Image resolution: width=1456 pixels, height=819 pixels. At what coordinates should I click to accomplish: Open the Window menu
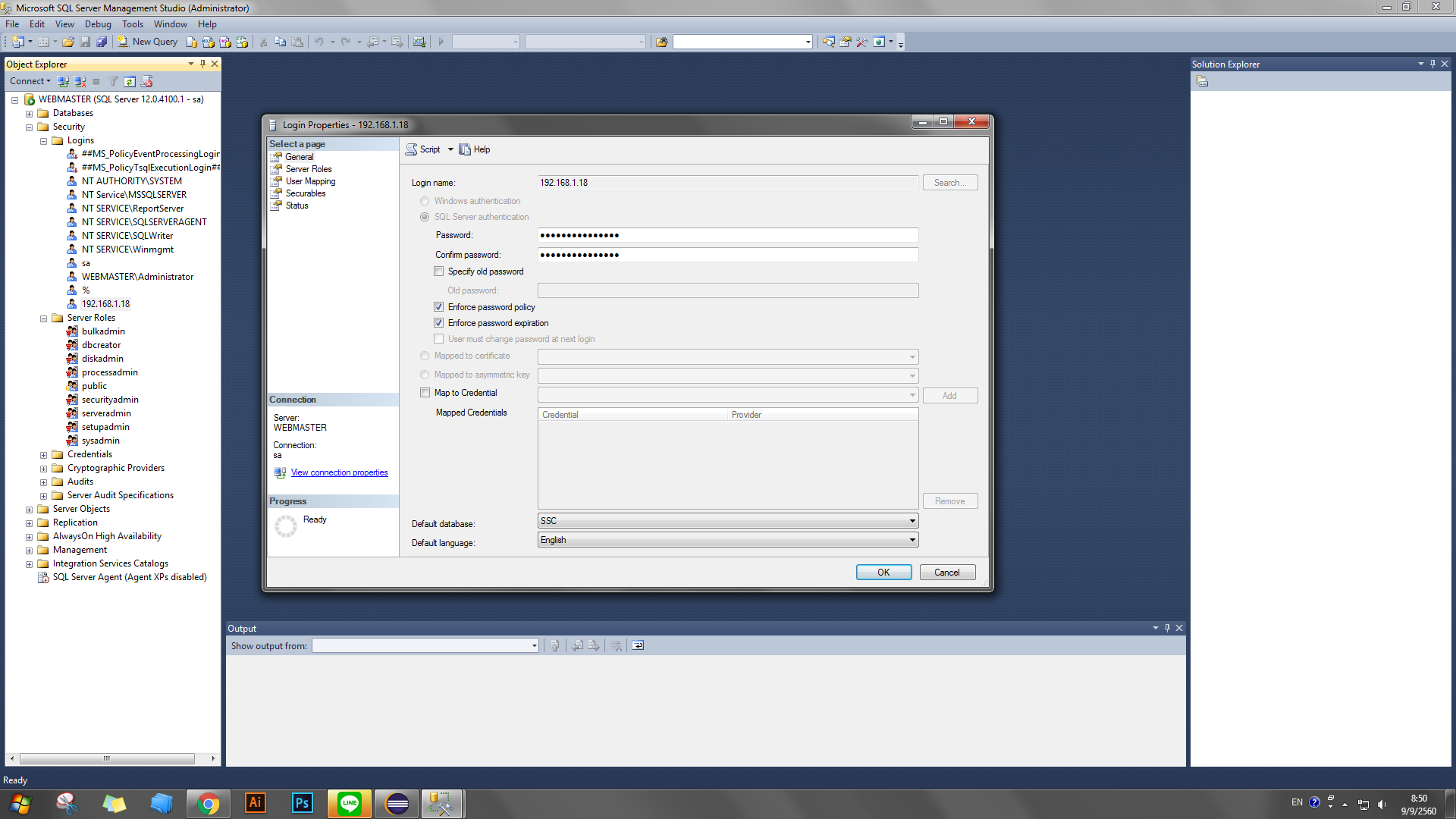(x=171, y=24)
